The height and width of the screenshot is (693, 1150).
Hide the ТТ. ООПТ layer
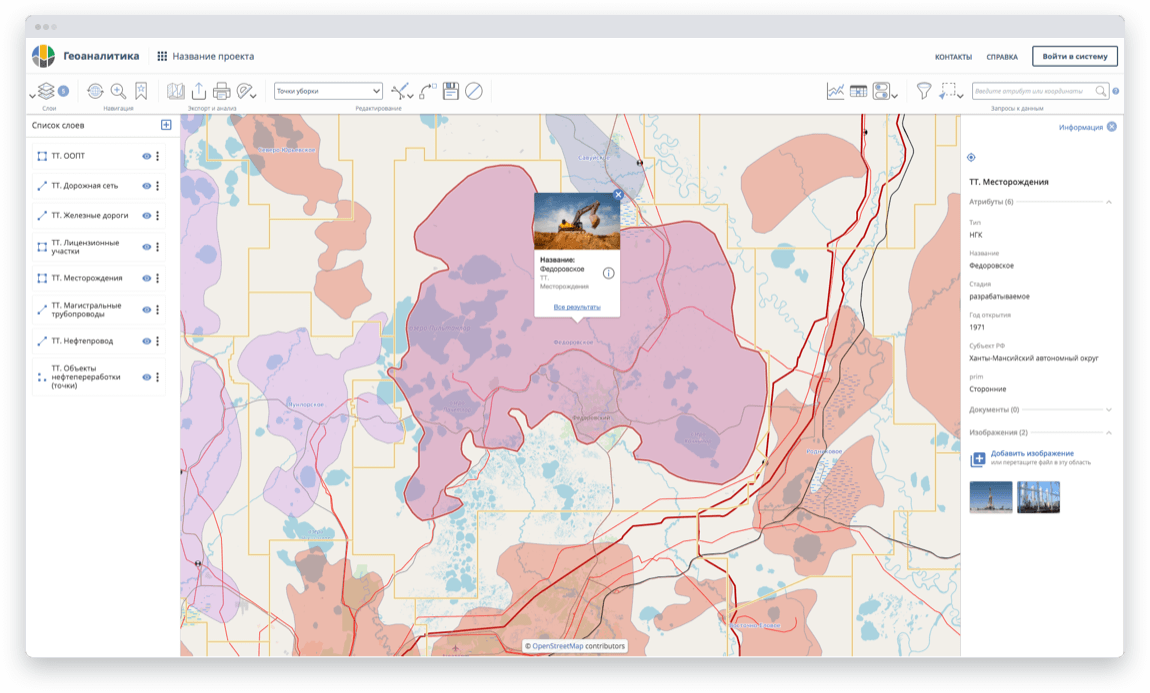pos(146,157)
